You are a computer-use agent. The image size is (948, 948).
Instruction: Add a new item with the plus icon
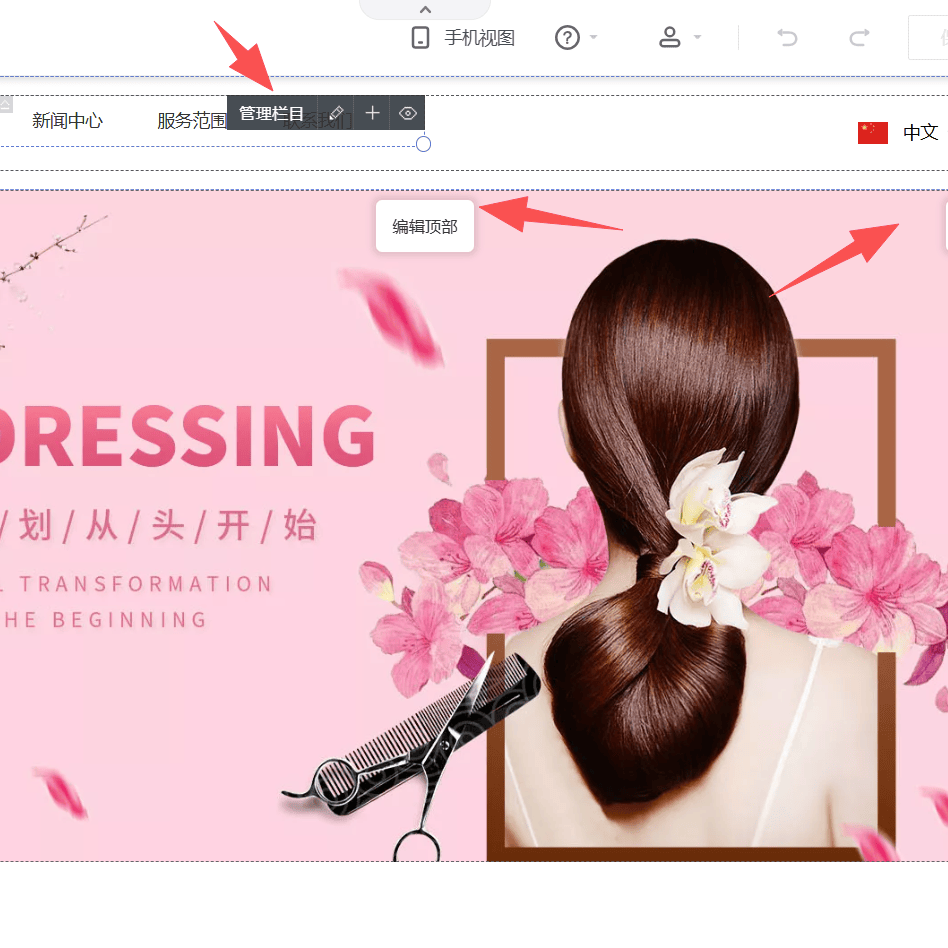click(372, 113)
